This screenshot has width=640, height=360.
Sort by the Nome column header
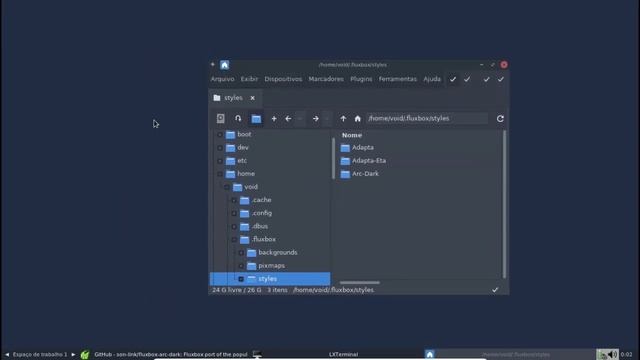point(352,135)
